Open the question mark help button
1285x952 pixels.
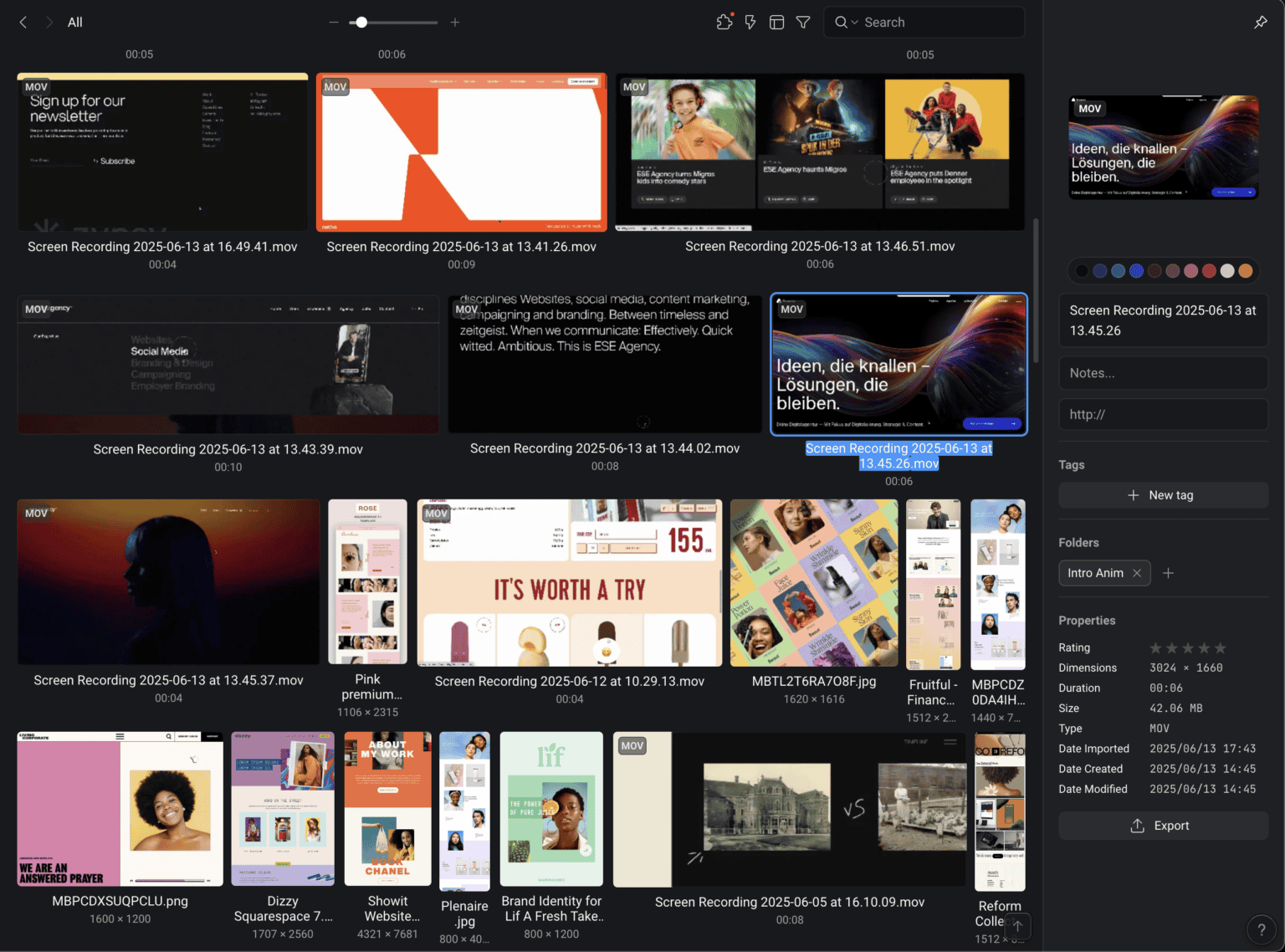coord(1262,929)
